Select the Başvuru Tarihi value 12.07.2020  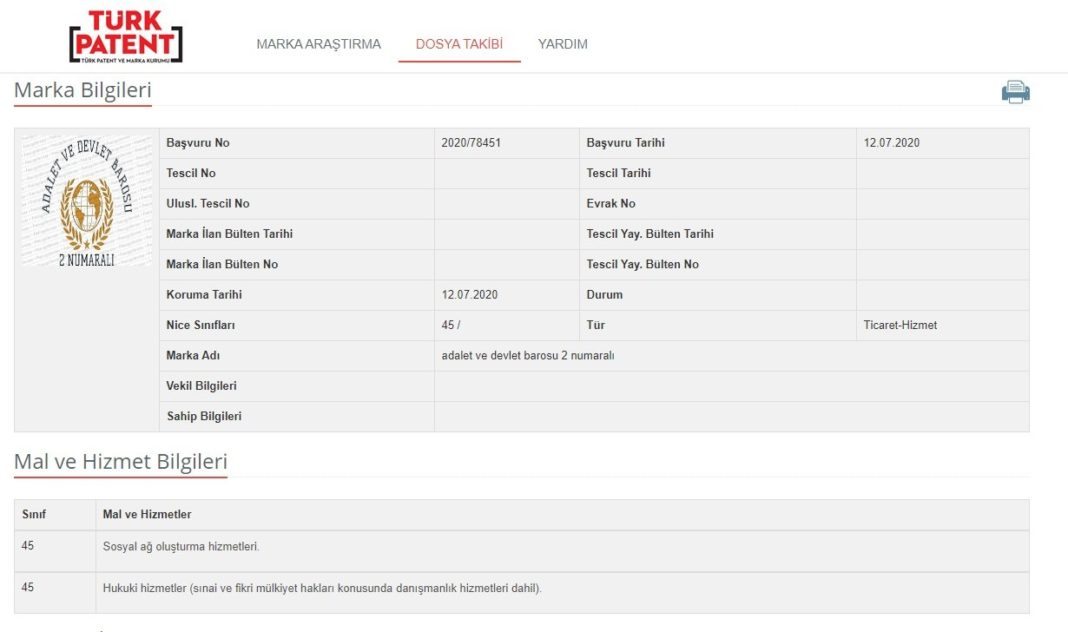pyautogui.click(x=892, y=143)
